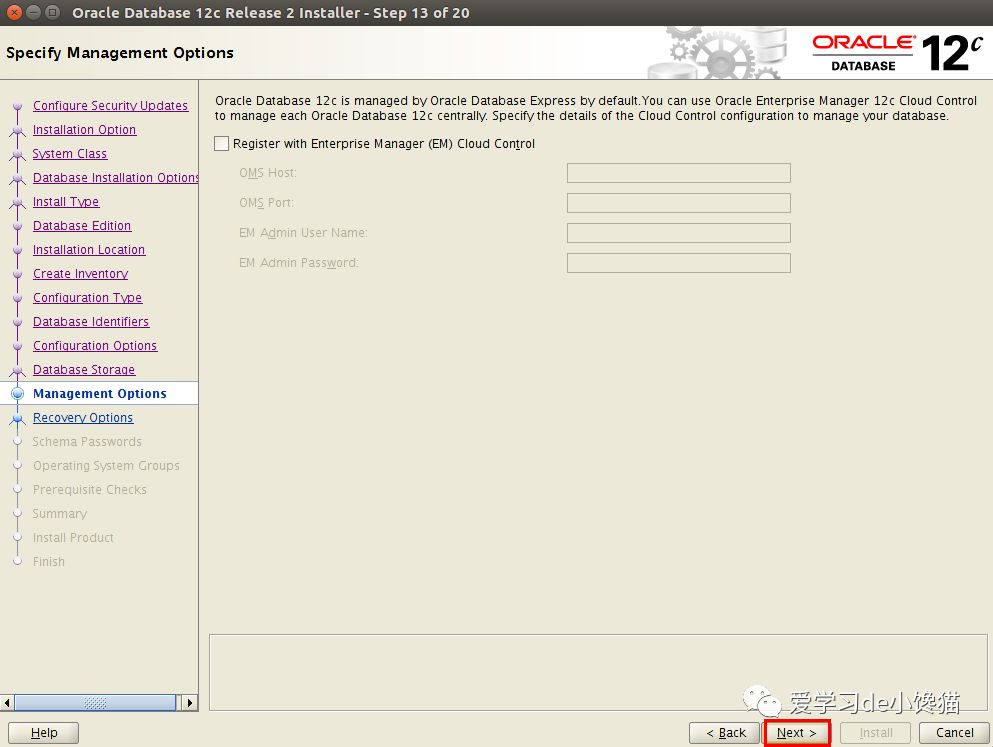The width and height of the screenshot is (993, 747).
Task: Click the Database Edition step bullet icon
Action: point(18,226)
